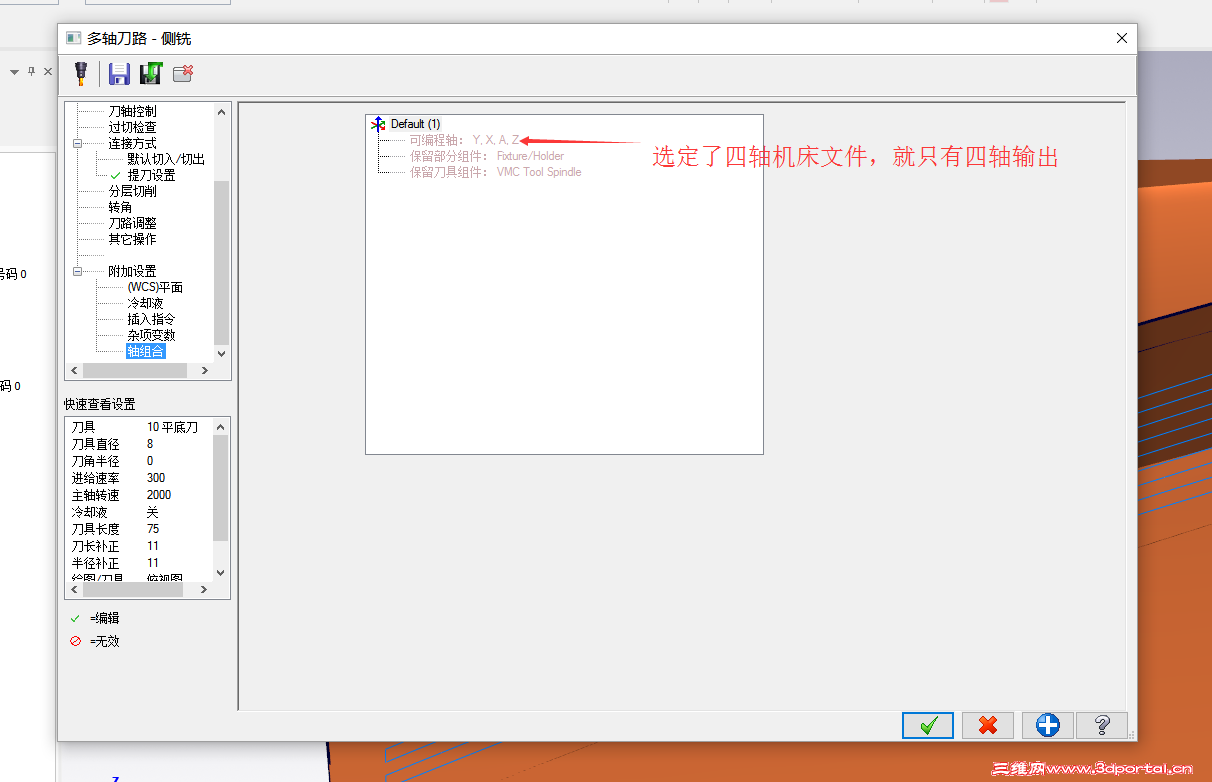
Task: Collapse the 连接方式 tree node
Action: (77, 143)
